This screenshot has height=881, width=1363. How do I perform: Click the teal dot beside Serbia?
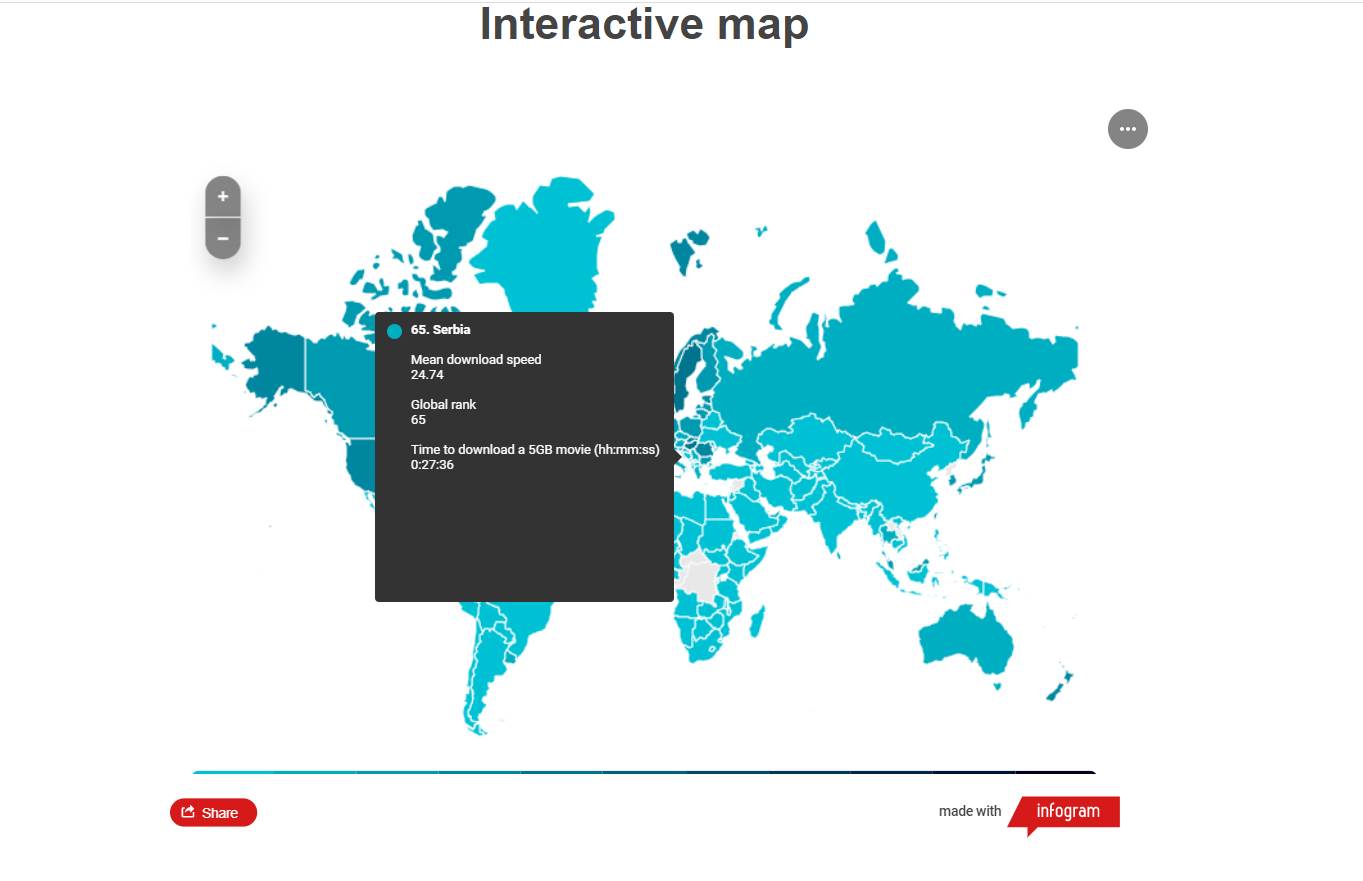(x=394, y=331)
